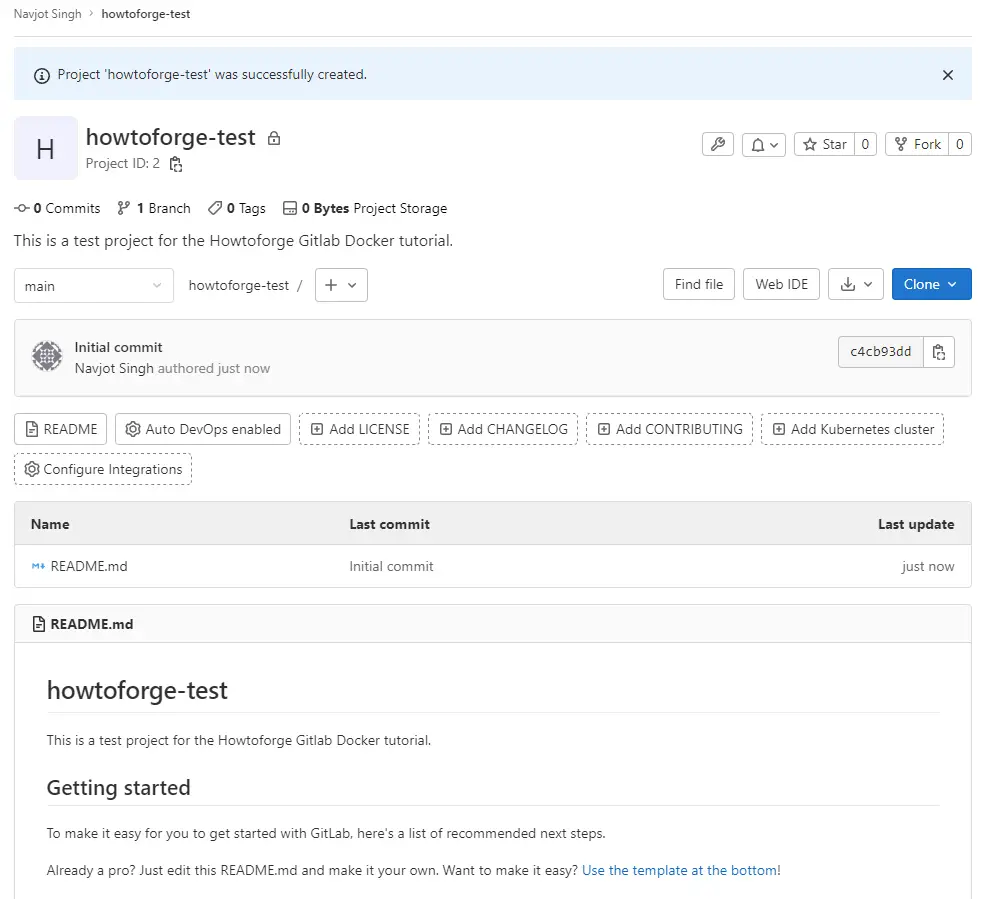Dismiss the project created notification banner
984x899 pixels.
point(948,75)
